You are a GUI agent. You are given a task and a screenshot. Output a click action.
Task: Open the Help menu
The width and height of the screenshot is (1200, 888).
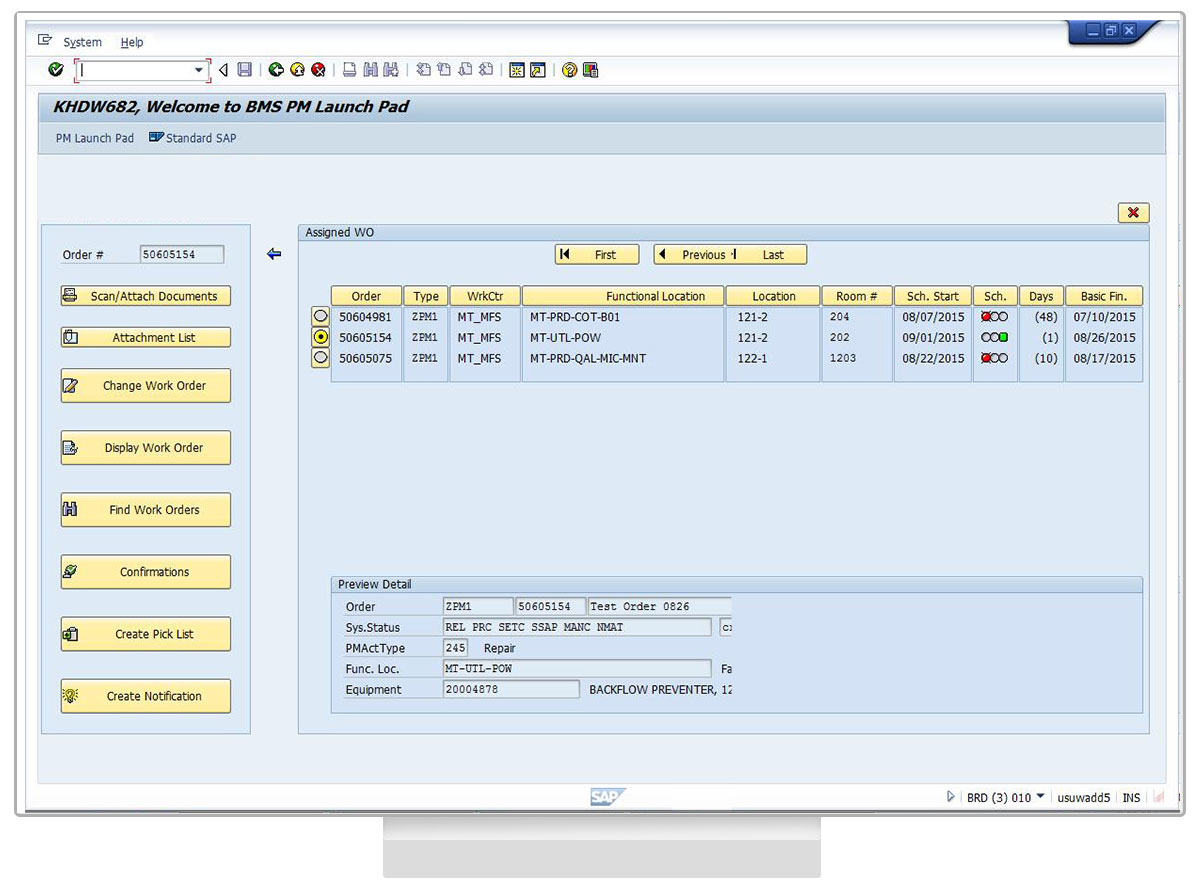tap(132, 42)
